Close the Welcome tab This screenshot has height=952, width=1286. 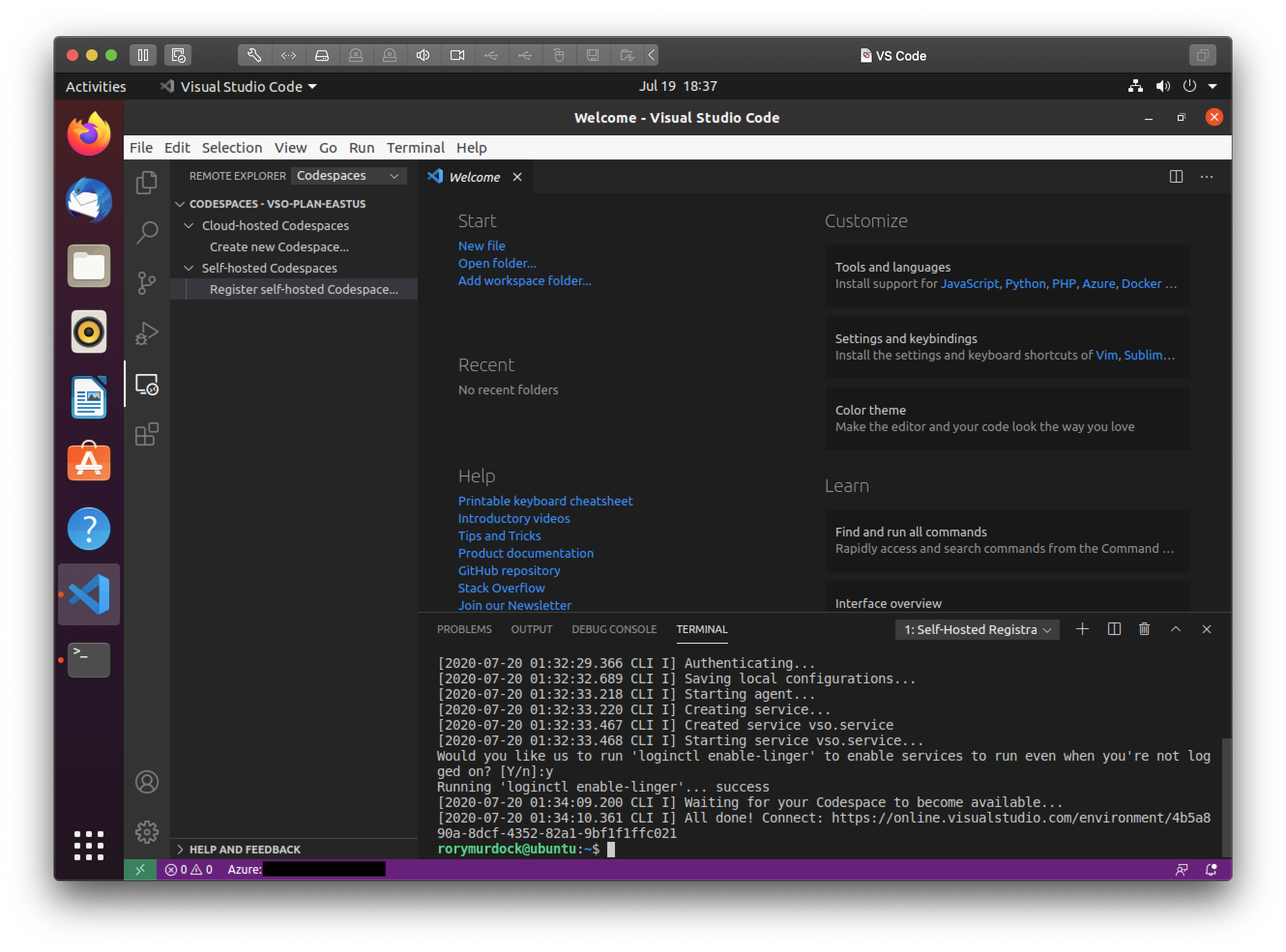[x=517, y=177]
